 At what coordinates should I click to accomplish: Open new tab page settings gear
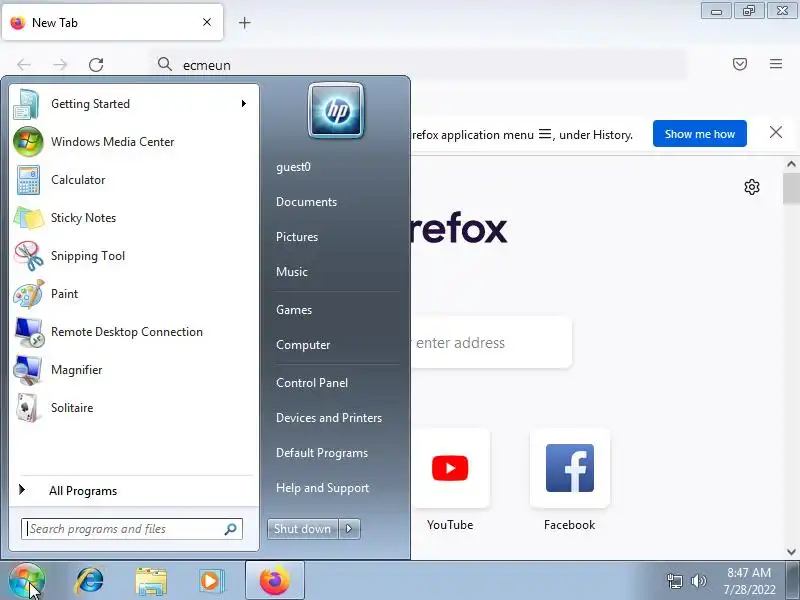tap(752, 187)
